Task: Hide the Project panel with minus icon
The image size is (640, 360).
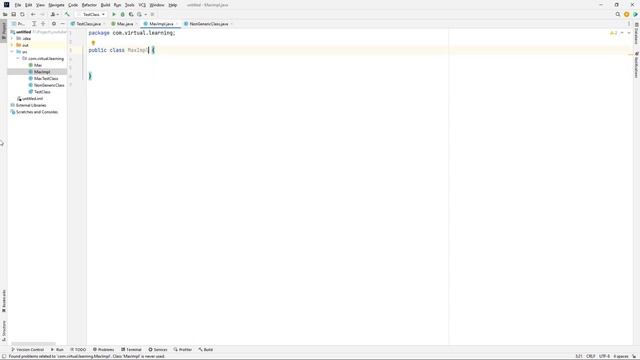Action: coord(62,24)
